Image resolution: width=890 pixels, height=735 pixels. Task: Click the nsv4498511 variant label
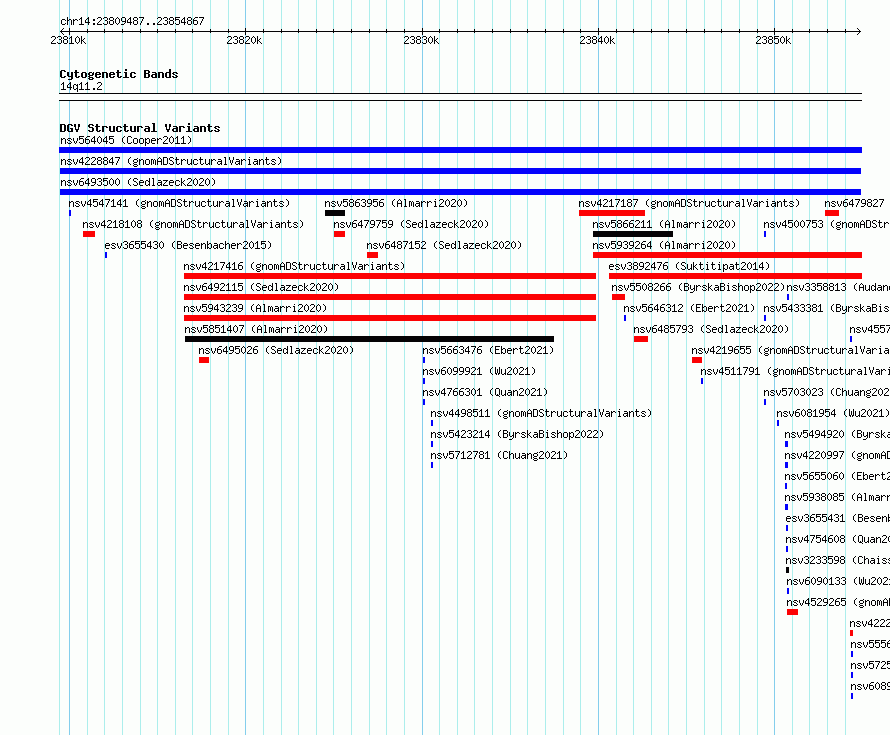click(541, 413)
